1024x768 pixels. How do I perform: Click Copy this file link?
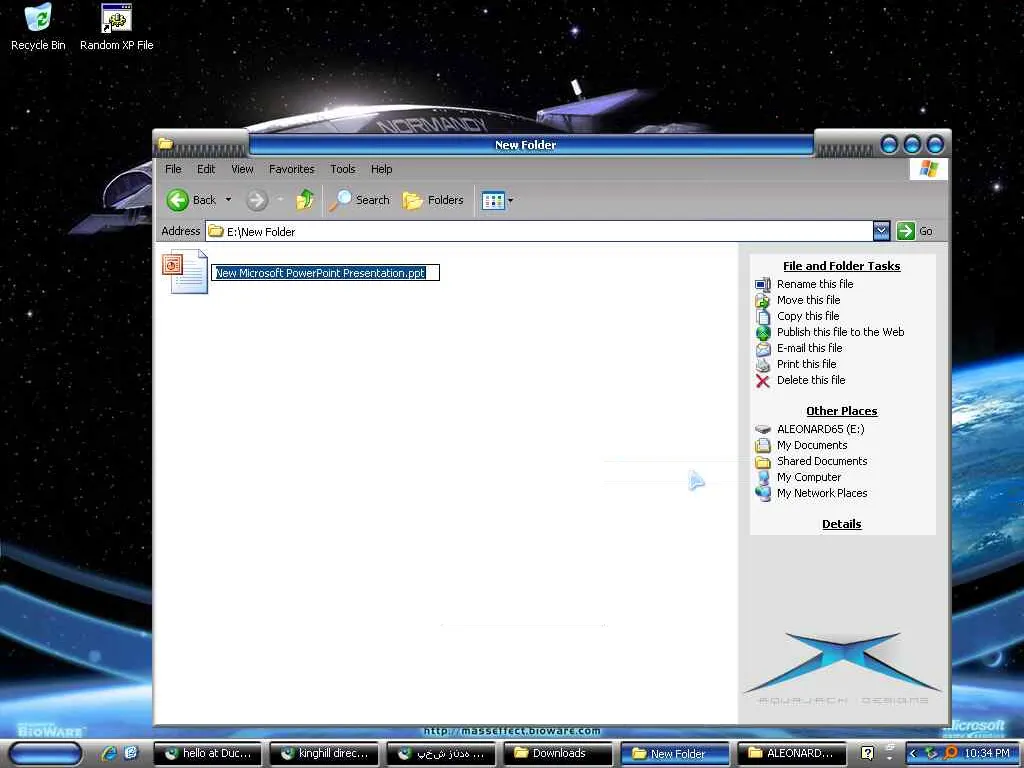pos(808,316)
